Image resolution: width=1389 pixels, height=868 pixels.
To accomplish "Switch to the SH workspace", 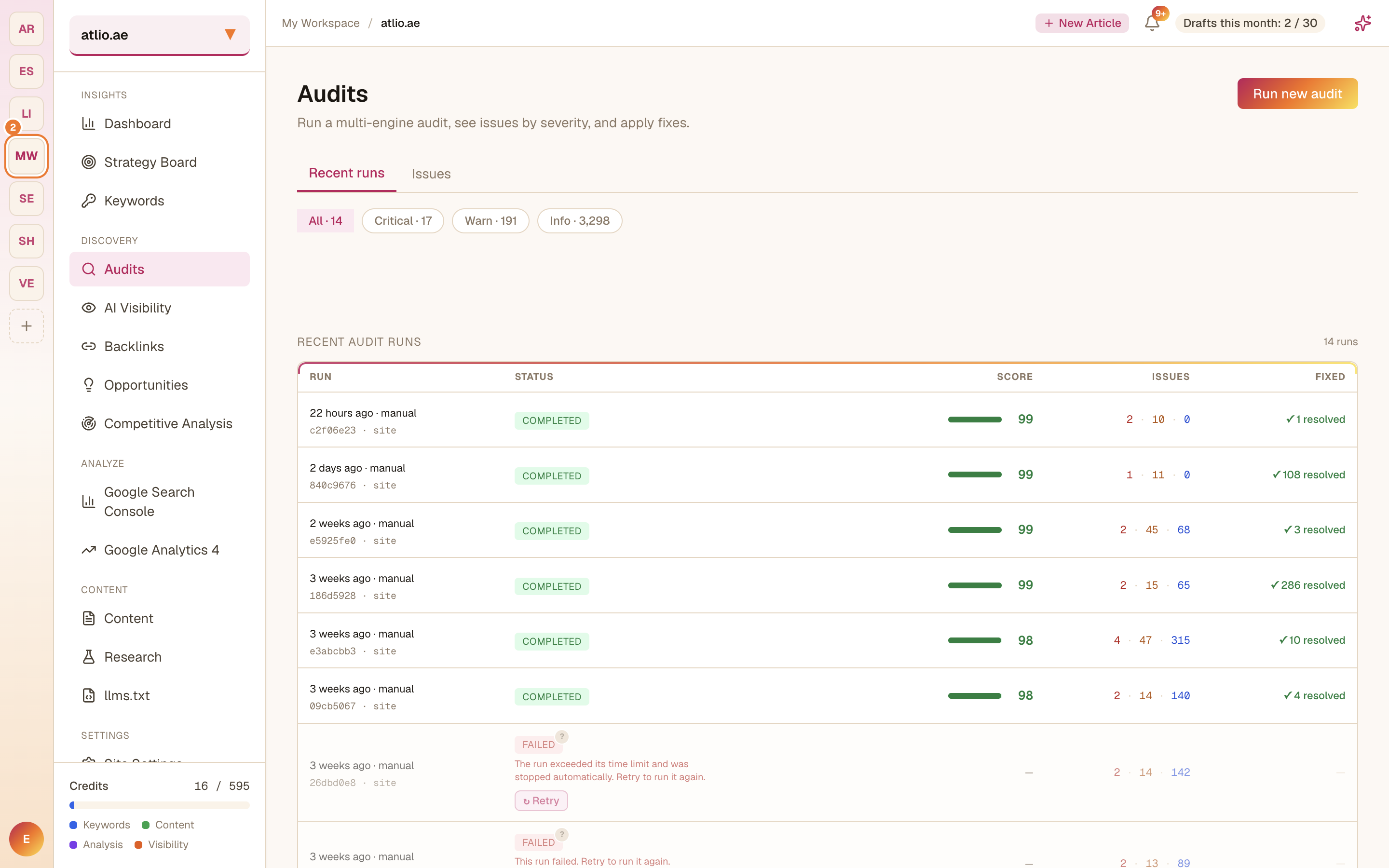I will pyautogui.click(x=27, y=241).
